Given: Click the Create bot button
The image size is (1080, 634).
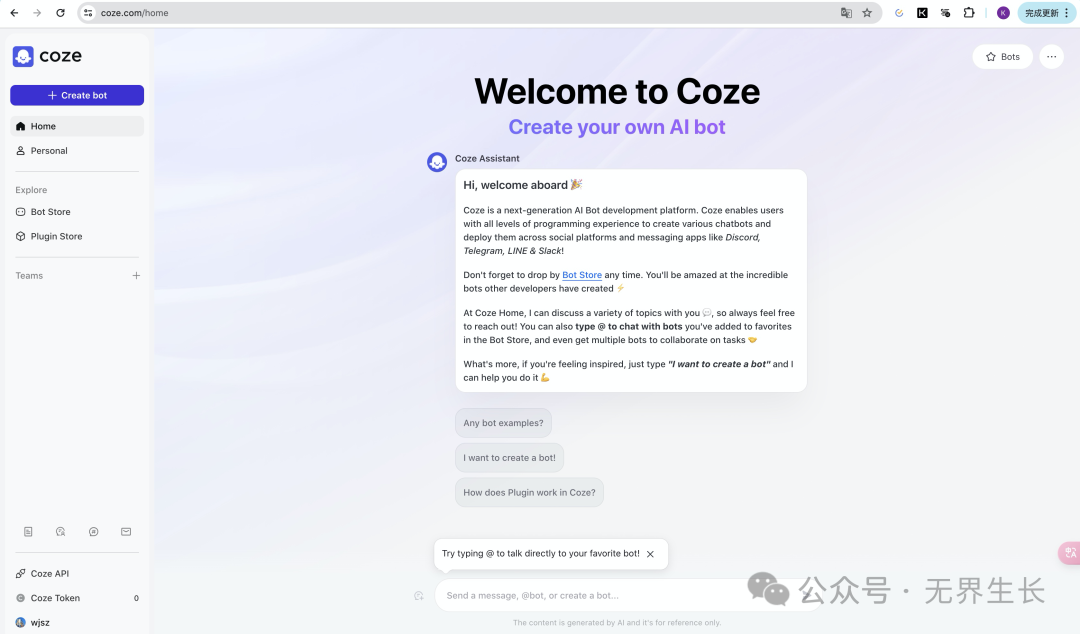Looking at the screenshot, I should tap(77, 95).
